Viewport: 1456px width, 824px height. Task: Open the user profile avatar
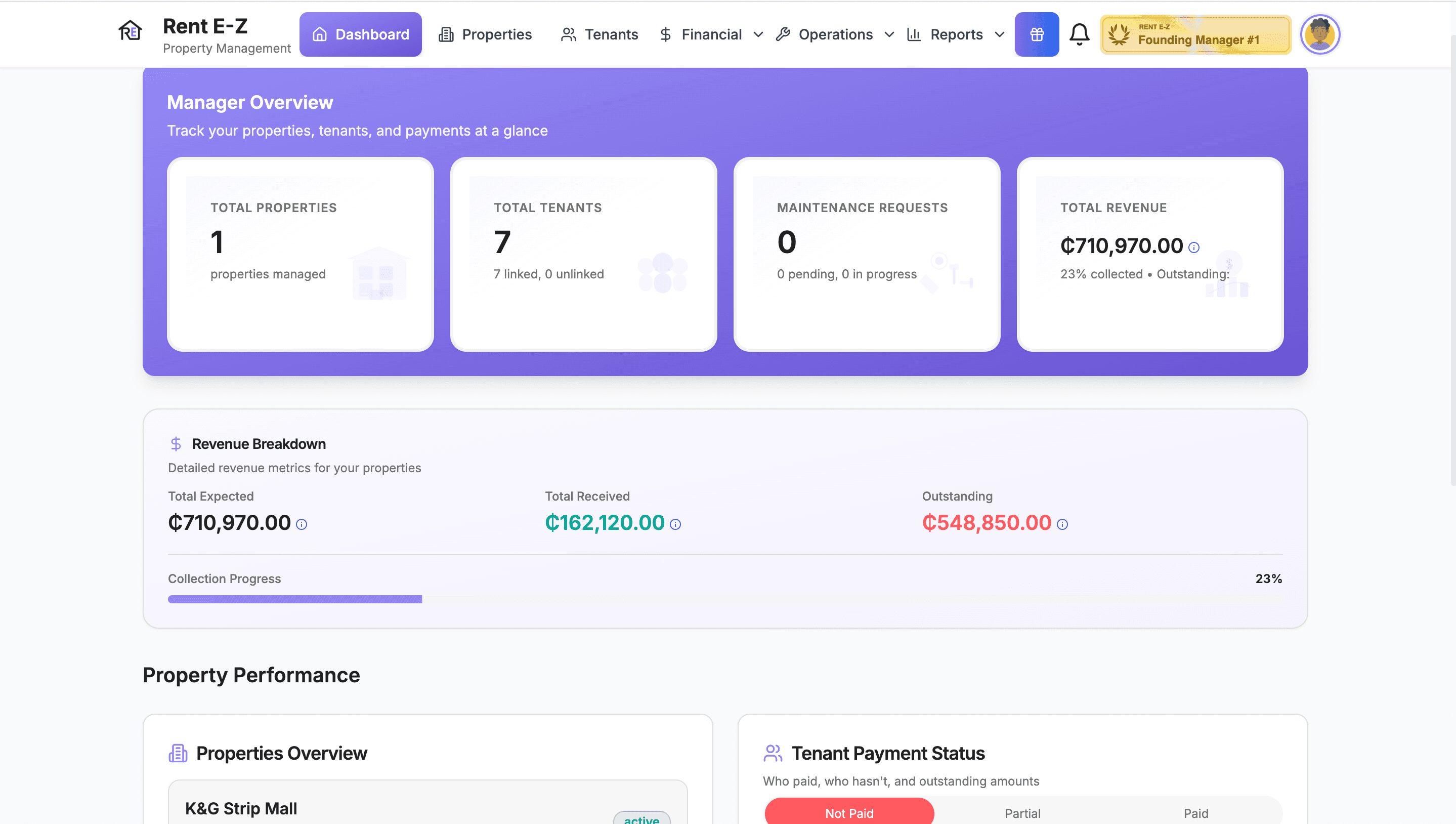coord(1320,34)
